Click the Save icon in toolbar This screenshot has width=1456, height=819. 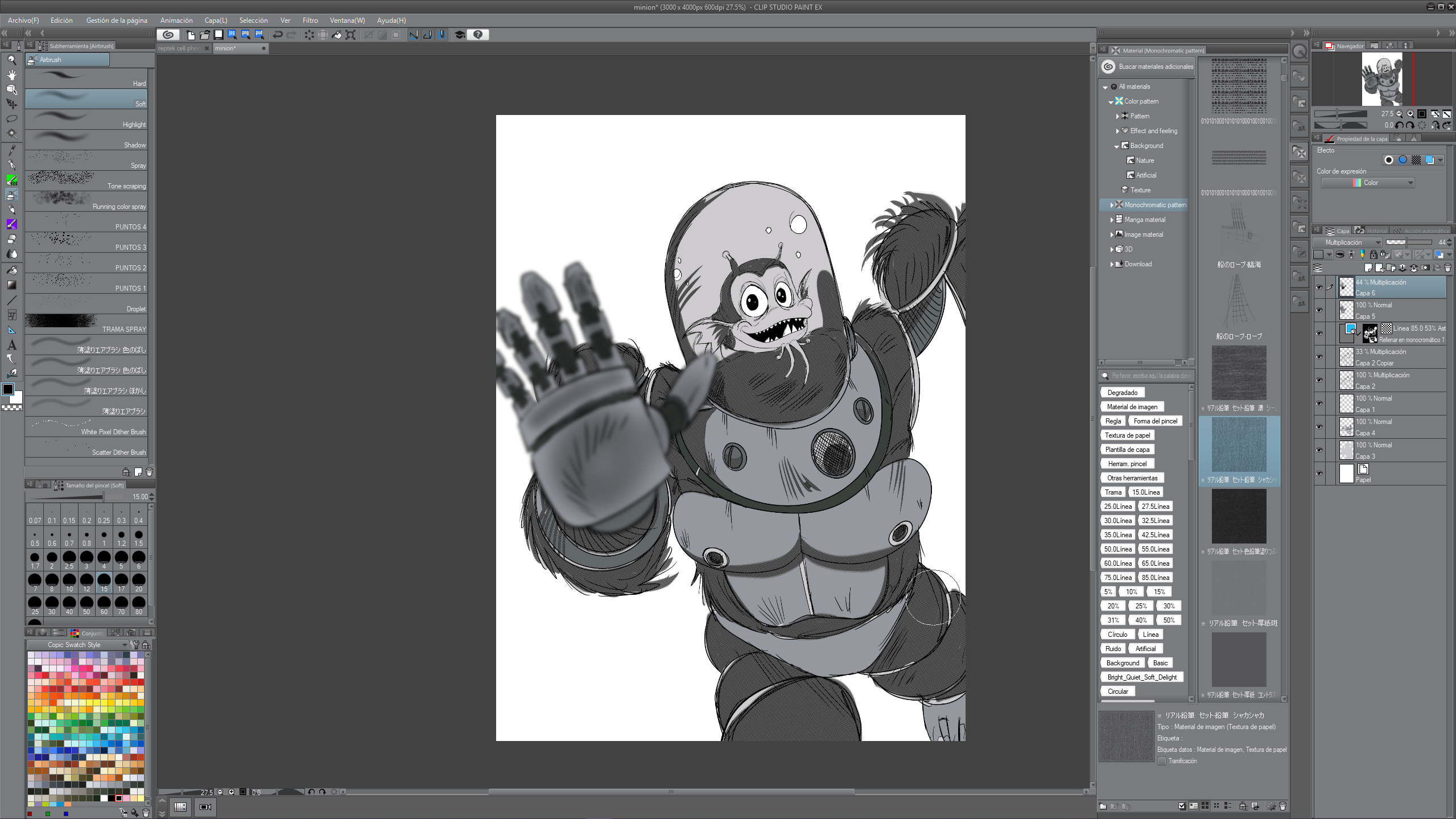tap(218, 35)
